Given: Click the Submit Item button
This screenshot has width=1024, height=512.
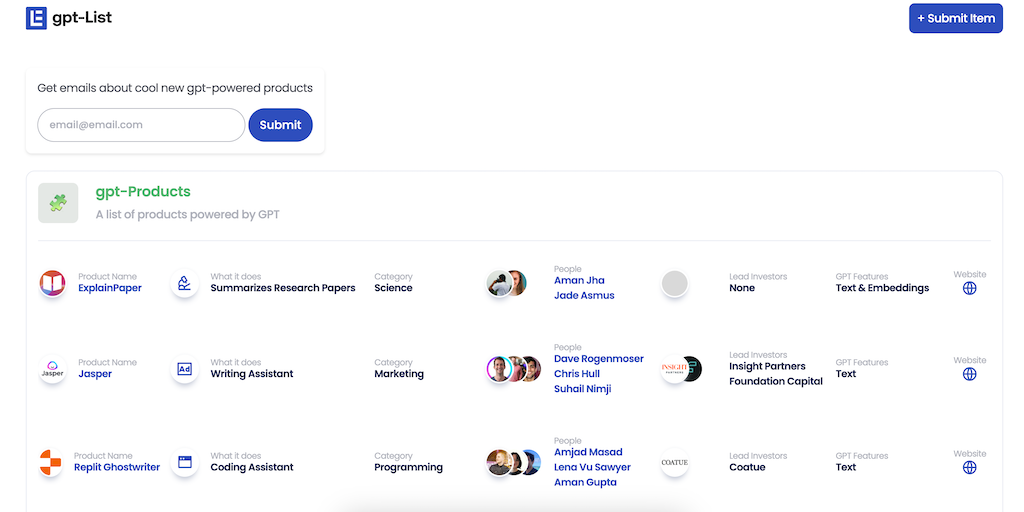Looking at the screenshot, I should (x=955, y=18).
